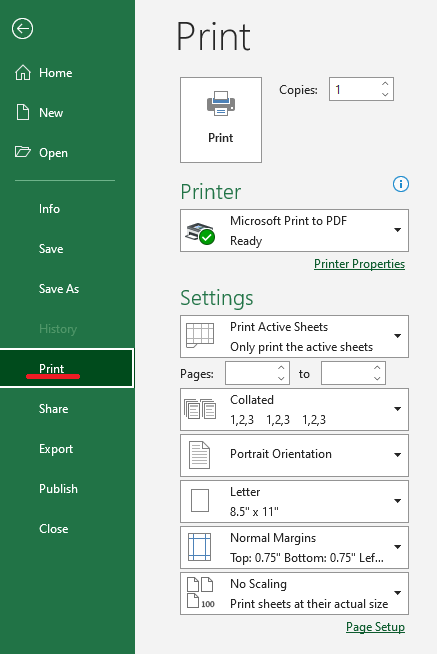The height and width of the screenshot is (654, 437).
Task: Click the Normal Margins page icon
Action: coord(199,547)
